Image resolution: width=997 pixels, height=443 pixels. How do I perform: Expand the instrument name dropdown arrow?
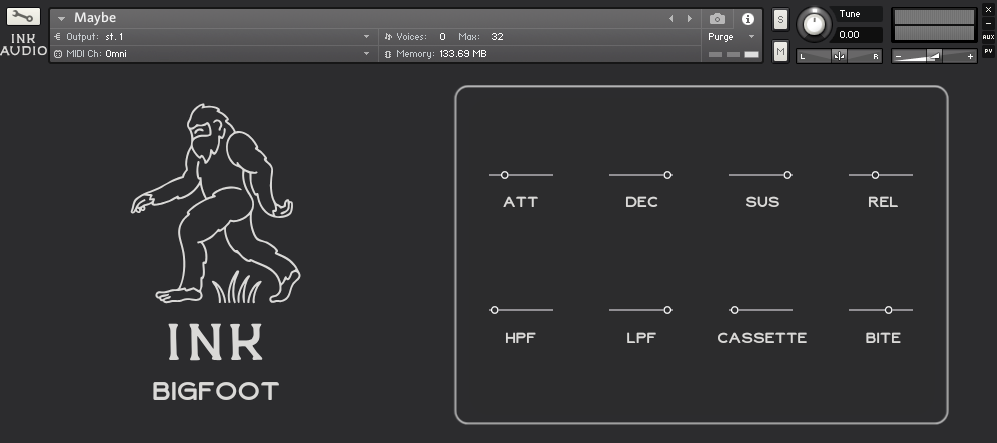(61, 19)
